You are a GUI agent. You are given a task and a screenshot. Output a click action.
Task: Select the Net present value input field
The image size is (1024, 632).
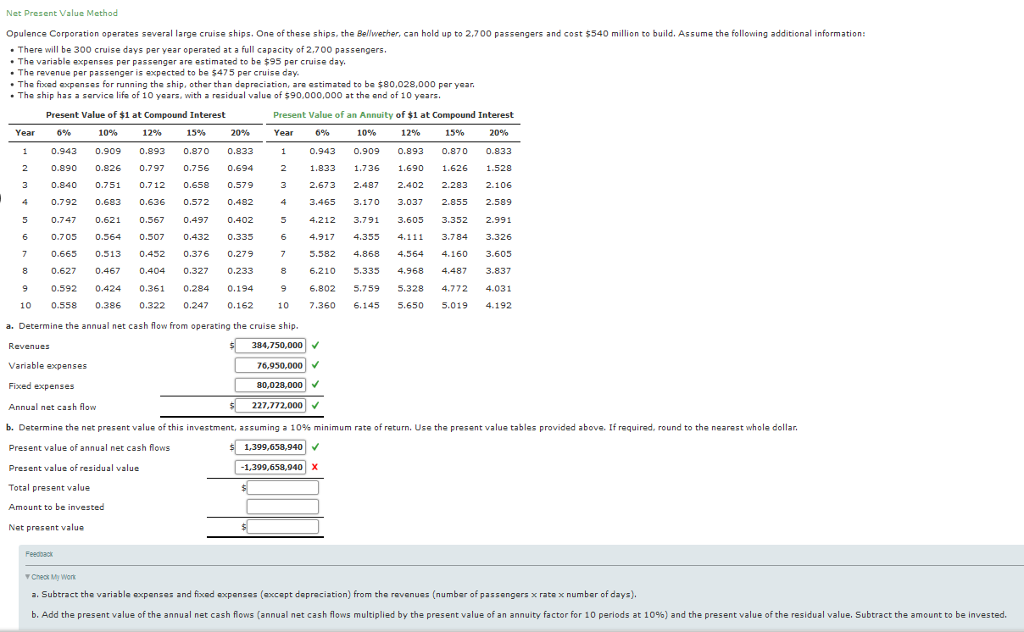click(x=283, y=527)
